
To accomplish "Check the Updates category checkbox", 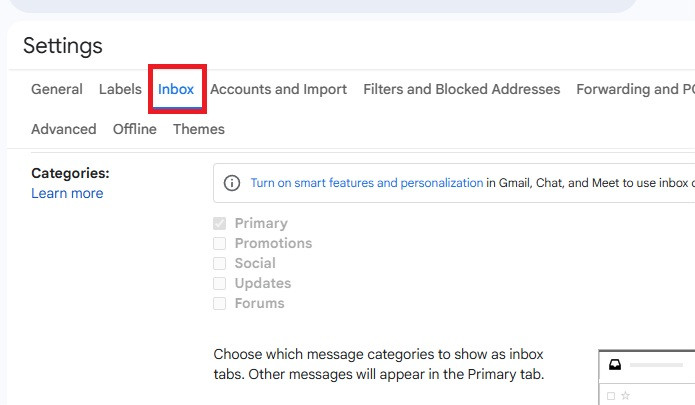I will 219,283.
